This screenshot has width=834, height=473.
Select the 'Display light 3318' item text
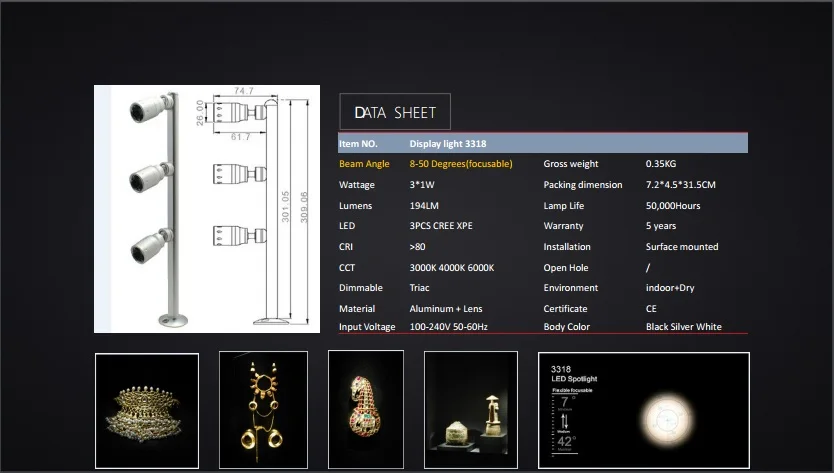(448, 144)
